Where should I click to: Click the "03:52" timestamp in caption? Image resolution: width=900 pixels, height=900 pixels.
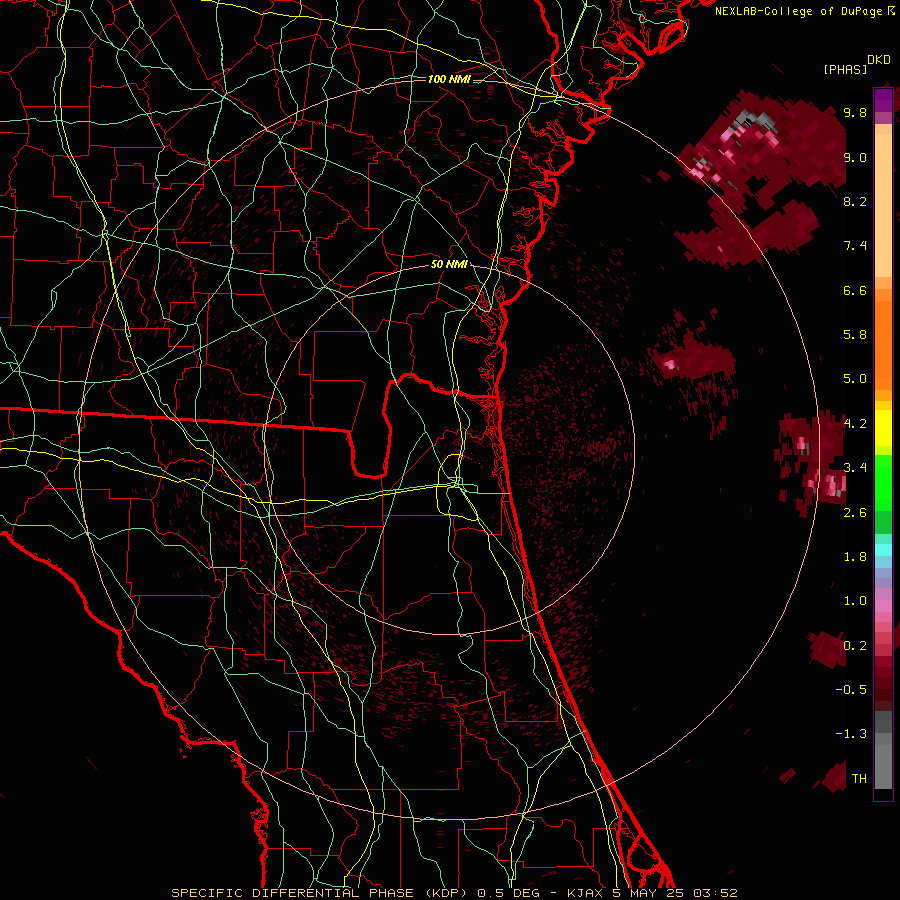click(x=715, y=893)
